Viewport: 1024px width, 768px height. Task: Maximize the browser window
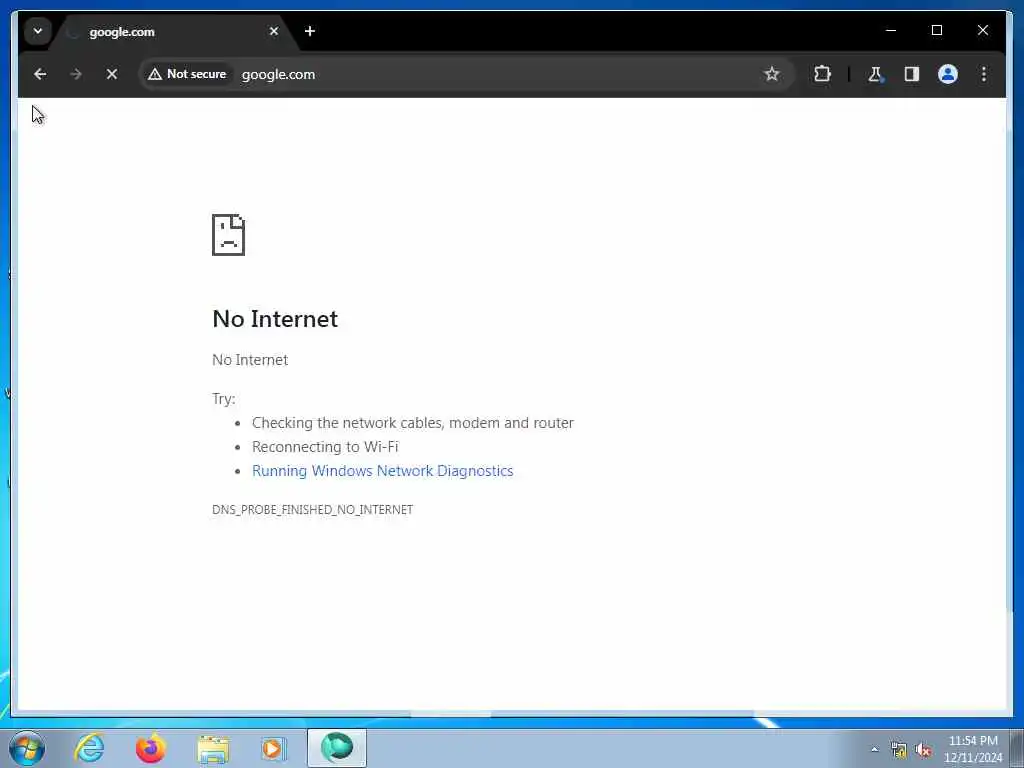(936, 30)
